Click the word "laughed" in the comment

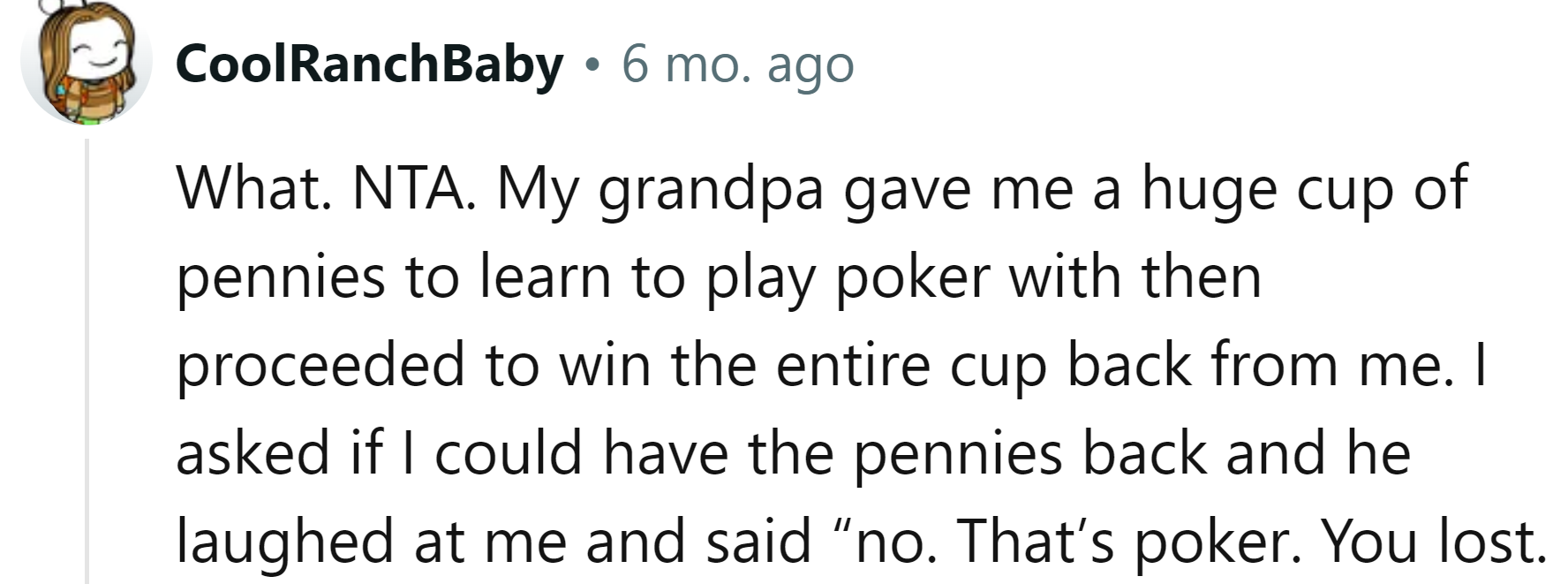(x=284, y=541)
